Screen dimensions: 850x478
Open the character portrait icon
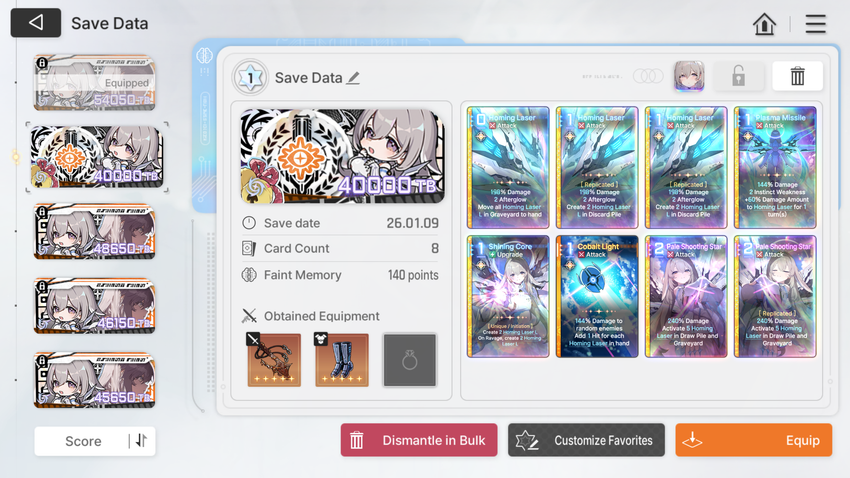(x=689, y=76)
